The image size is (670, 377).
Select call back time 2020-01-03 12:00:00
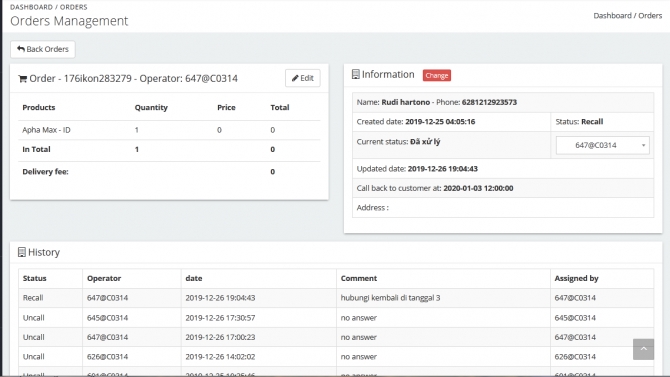click(x=478, y=188)
